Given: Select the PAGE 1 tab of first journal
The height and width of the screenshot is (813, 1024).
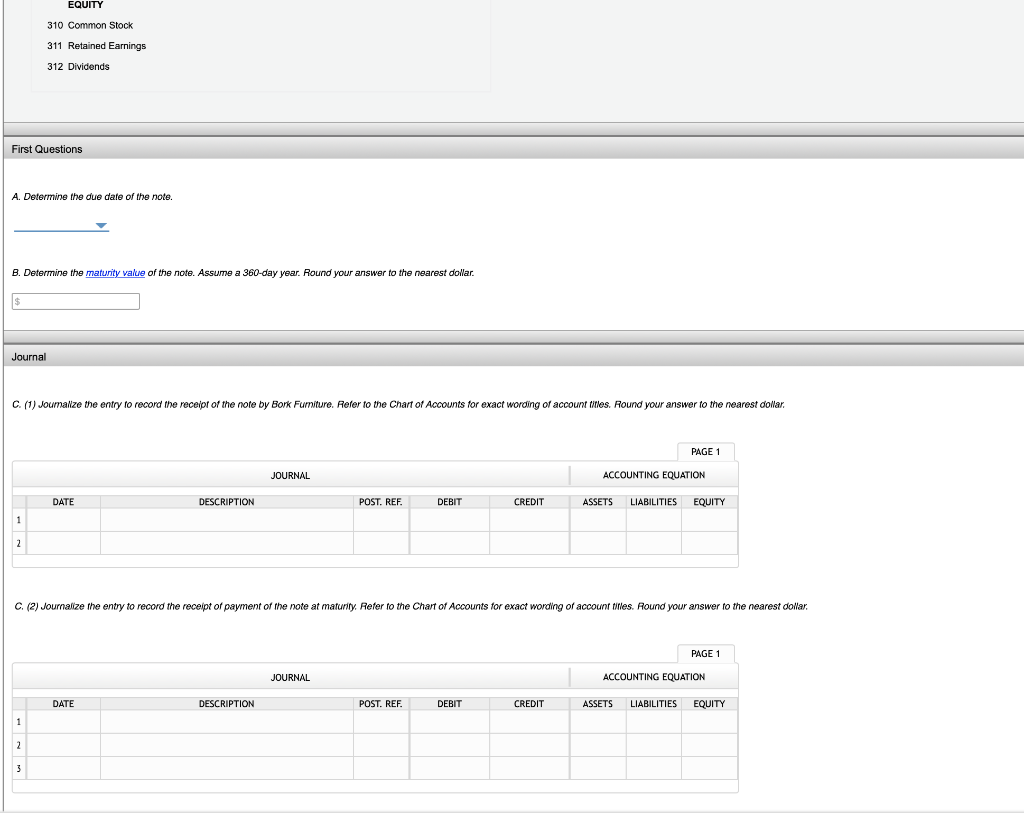Looking at the screenshot, I should coord(705,452).
